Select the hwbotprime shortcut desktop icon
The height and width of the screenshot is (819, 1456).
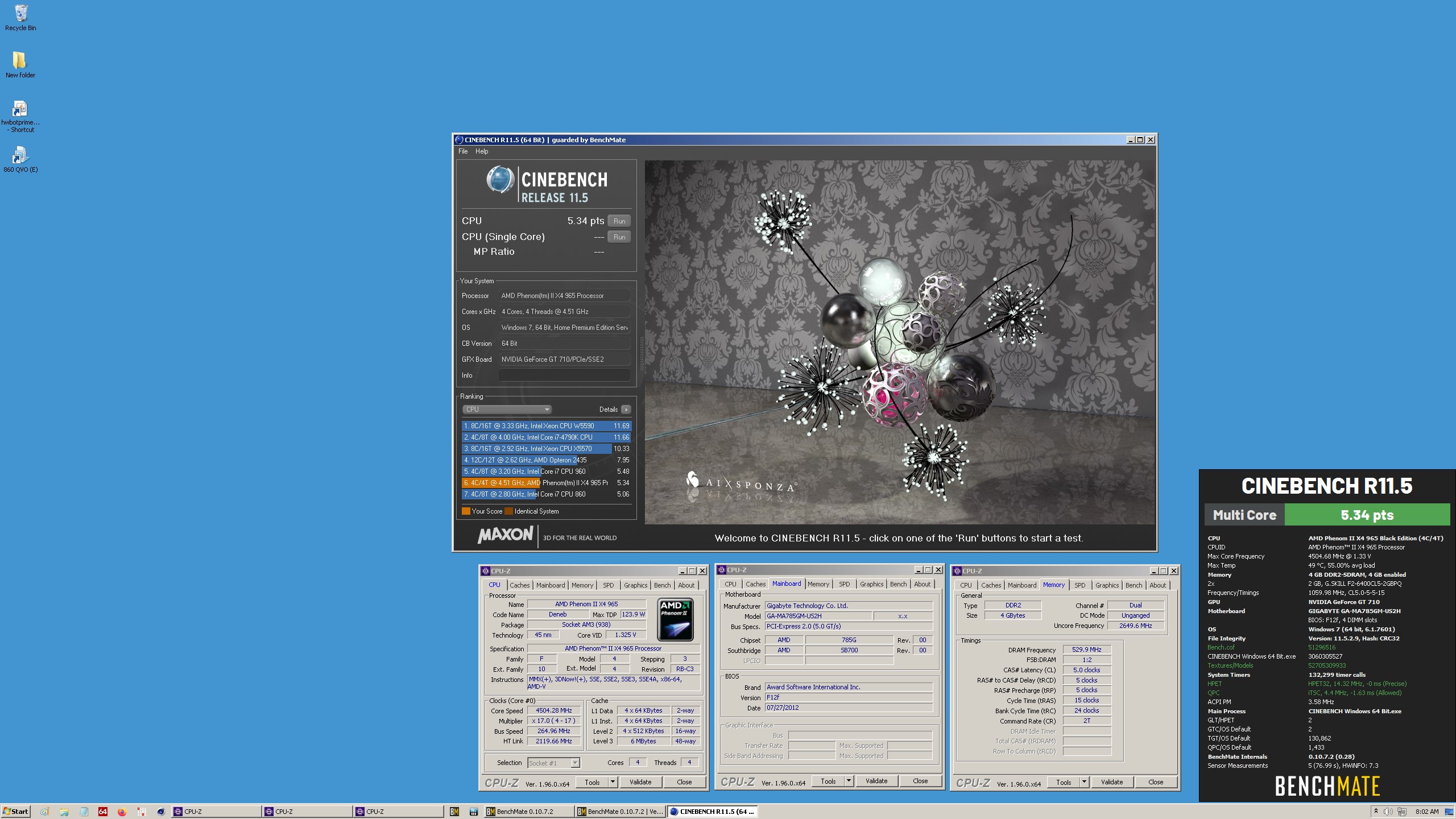coord(20,117)
